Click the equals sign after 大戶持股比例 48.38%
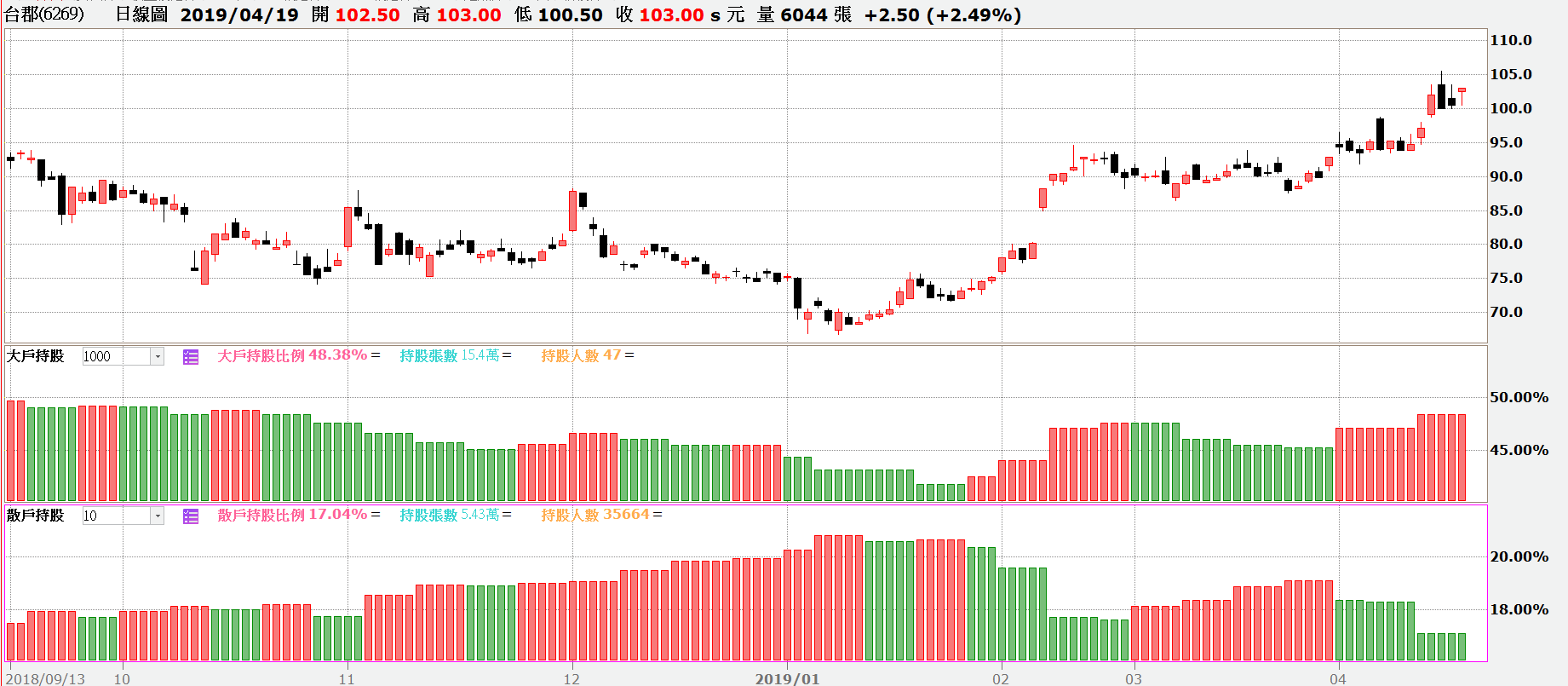The width and height of the screenshot is (1568, 686). tap(376, 355)
